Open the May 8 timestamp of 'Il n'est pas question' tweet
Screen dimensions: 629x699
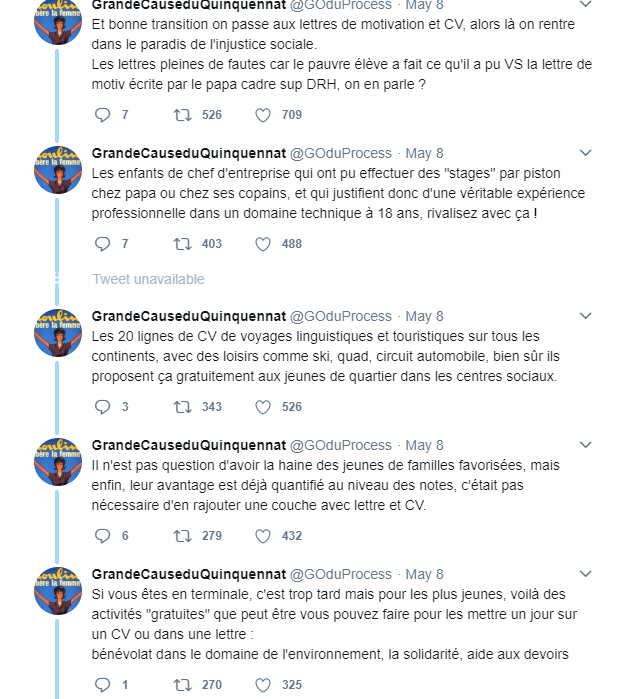point(425,445)
